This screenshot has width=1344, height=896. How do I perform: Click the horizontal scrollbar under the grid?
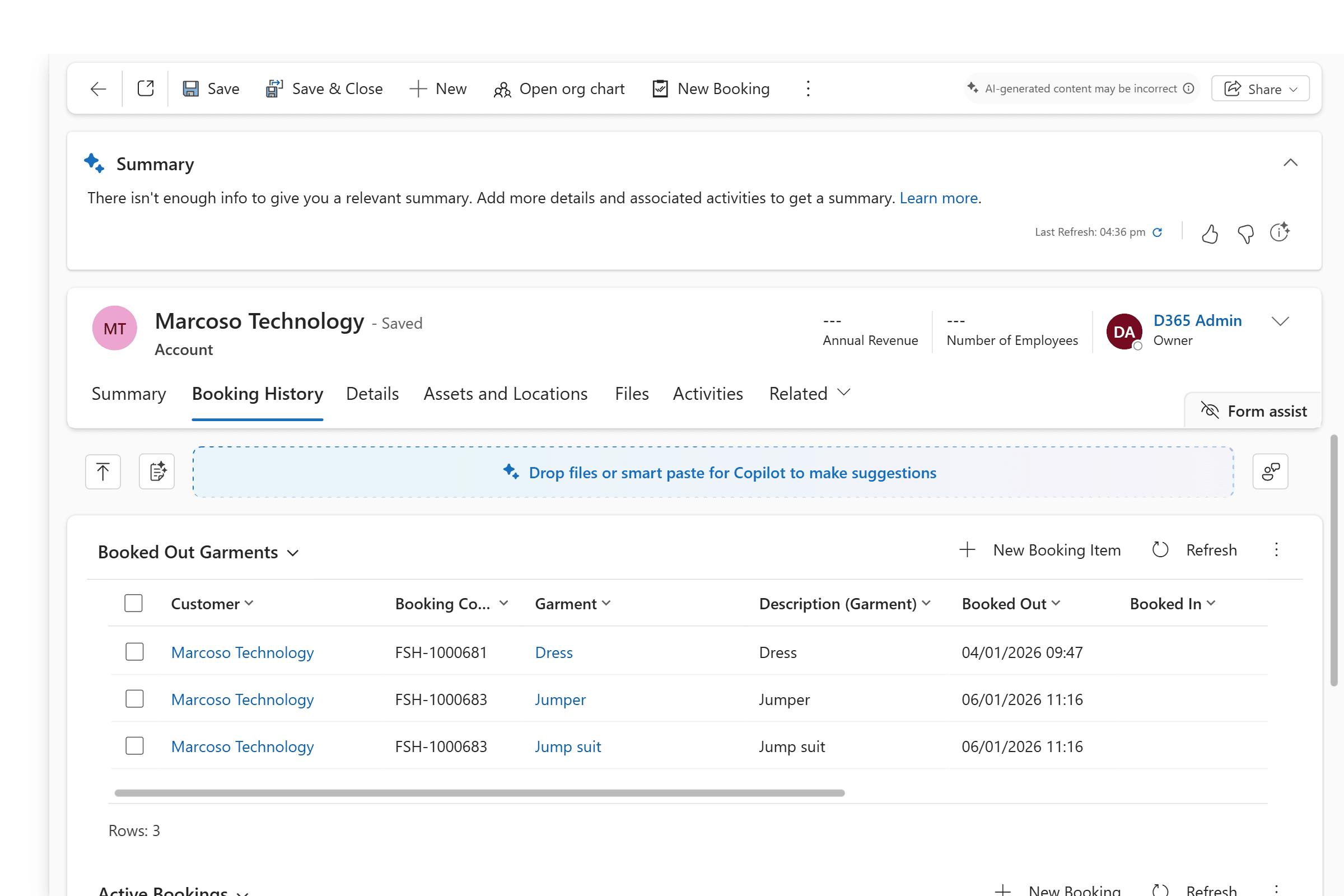479,793
